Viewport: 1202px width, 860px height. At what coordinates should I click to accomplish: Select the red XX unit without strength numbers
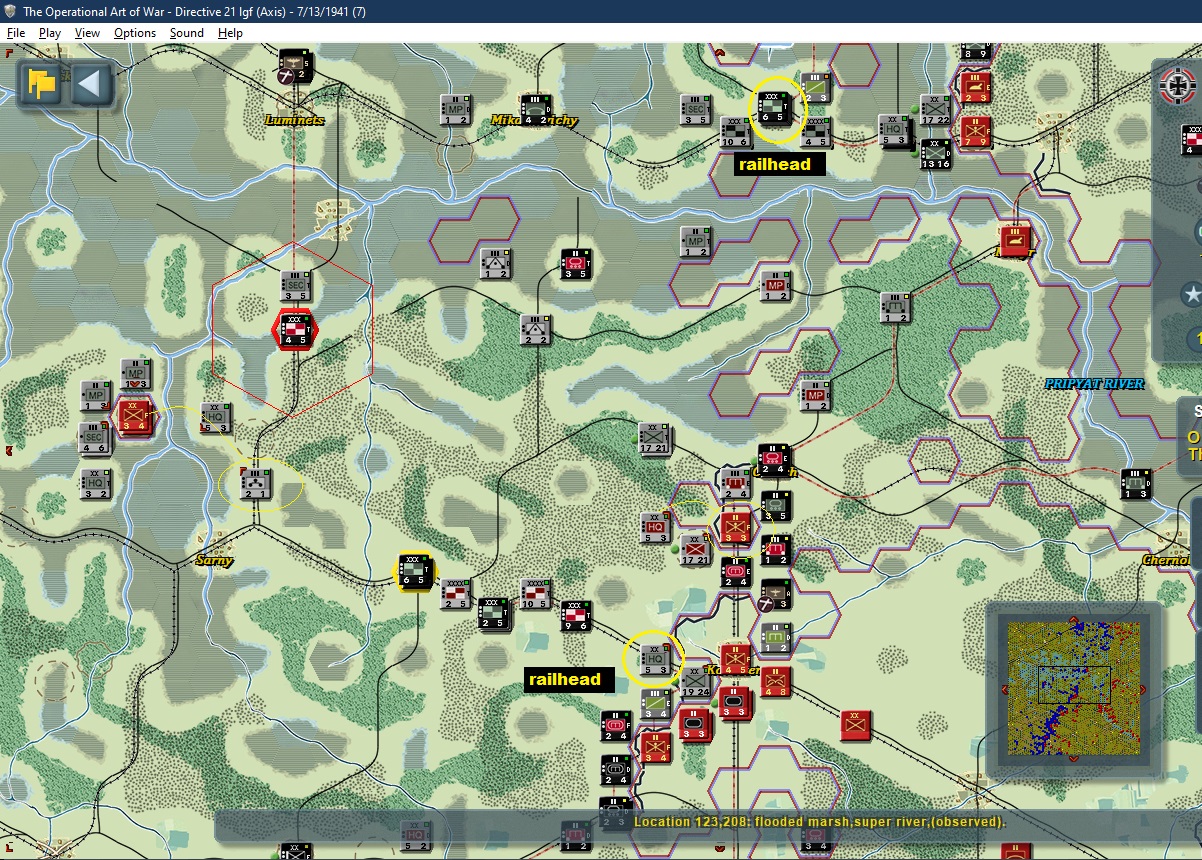856,726
